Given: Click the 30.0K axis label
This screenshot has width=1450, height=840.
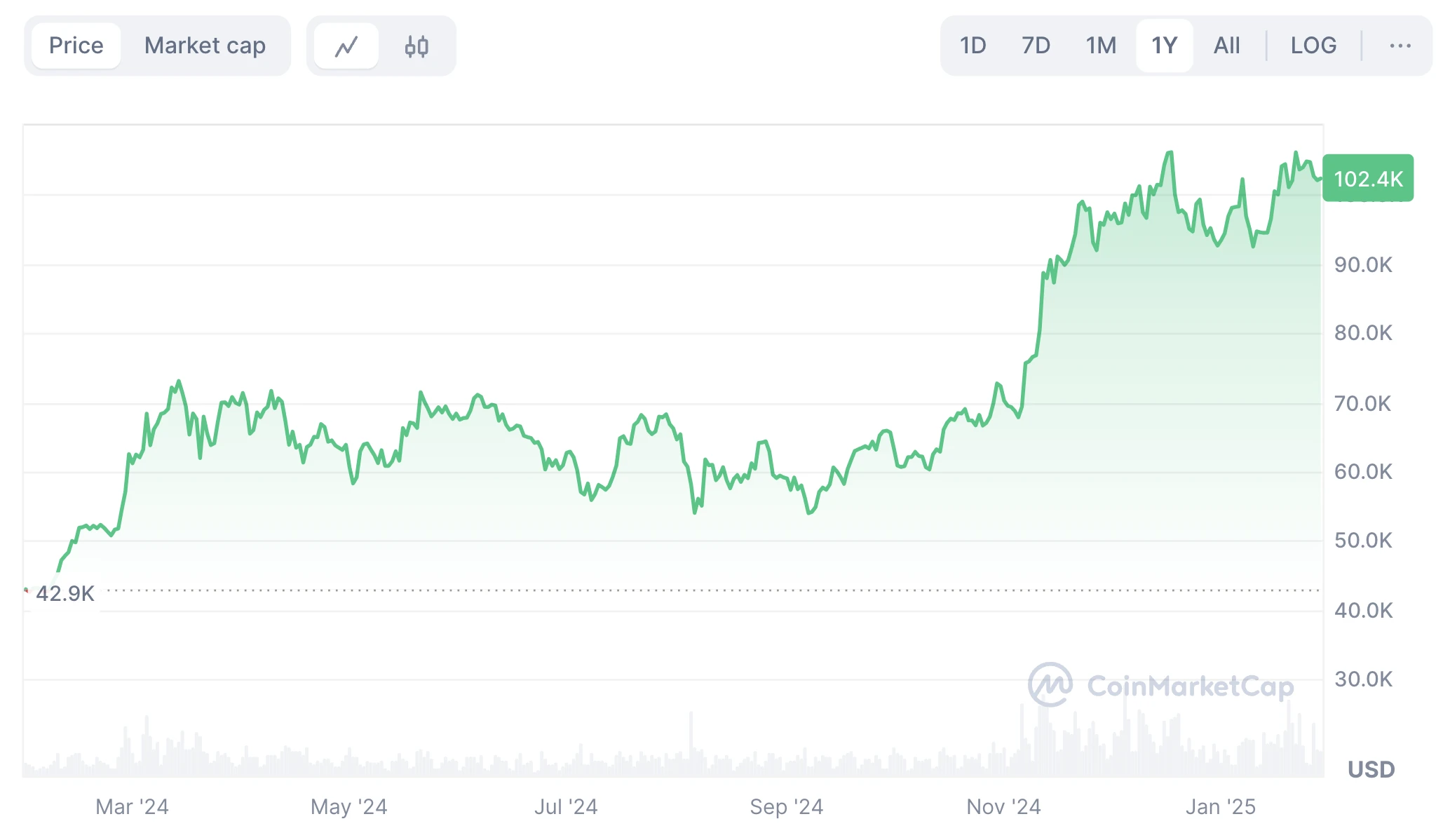Looking at the screenshot, I should tap(1363, 679).
